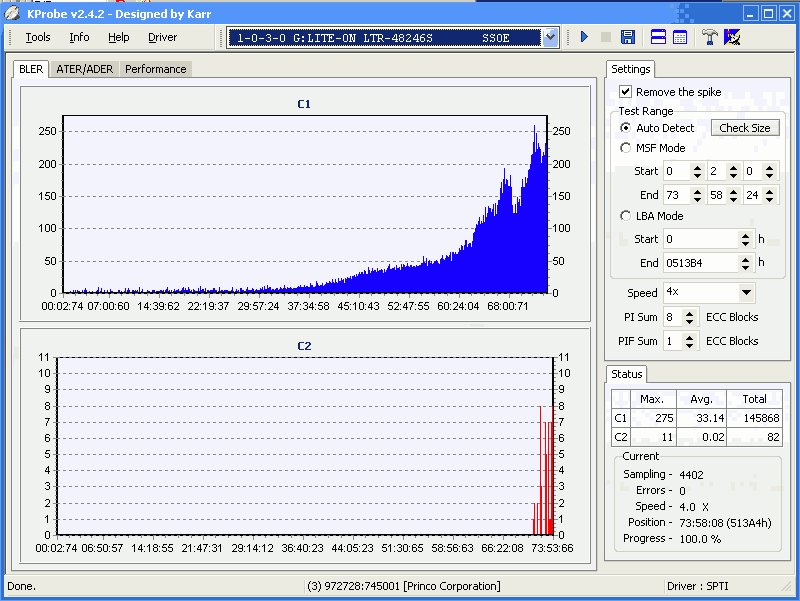The image size is (800, 601).
Task: Decrease MSF End minutes value 73
Action: click(x=697, y=199)
